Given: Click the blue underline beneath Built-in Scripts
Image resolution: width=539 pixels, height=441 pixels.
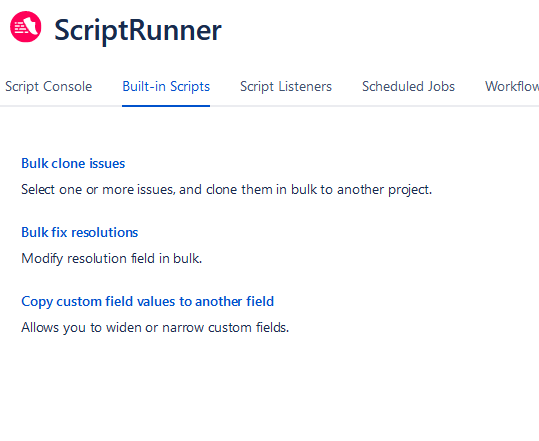Looking at the screenshot, I should click(x=166, y=106).
